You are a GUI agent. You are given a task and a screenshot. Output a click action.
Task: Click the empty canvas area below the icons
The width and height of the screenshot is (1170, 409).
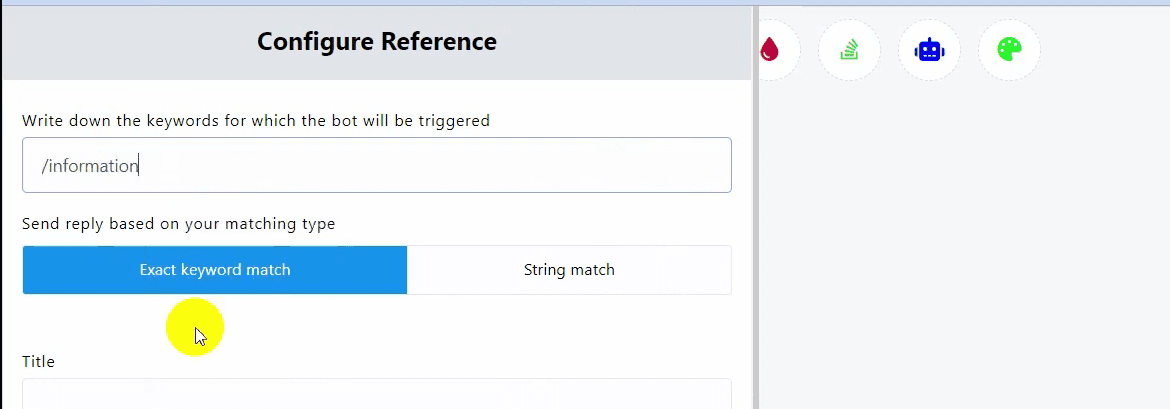[960, 250]
